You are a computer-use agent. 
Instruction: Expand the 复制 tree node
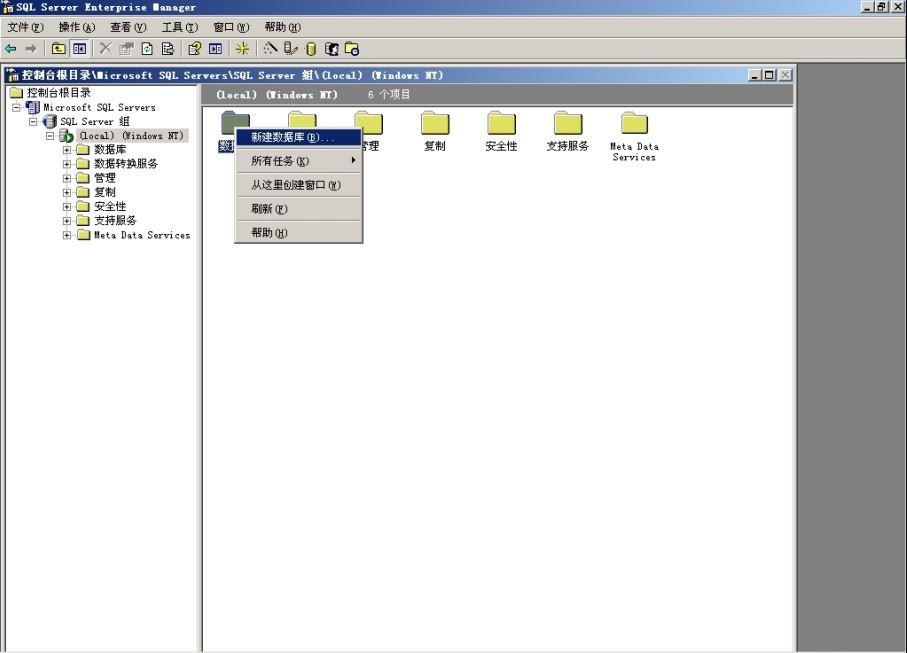click(x=67, y=193)
